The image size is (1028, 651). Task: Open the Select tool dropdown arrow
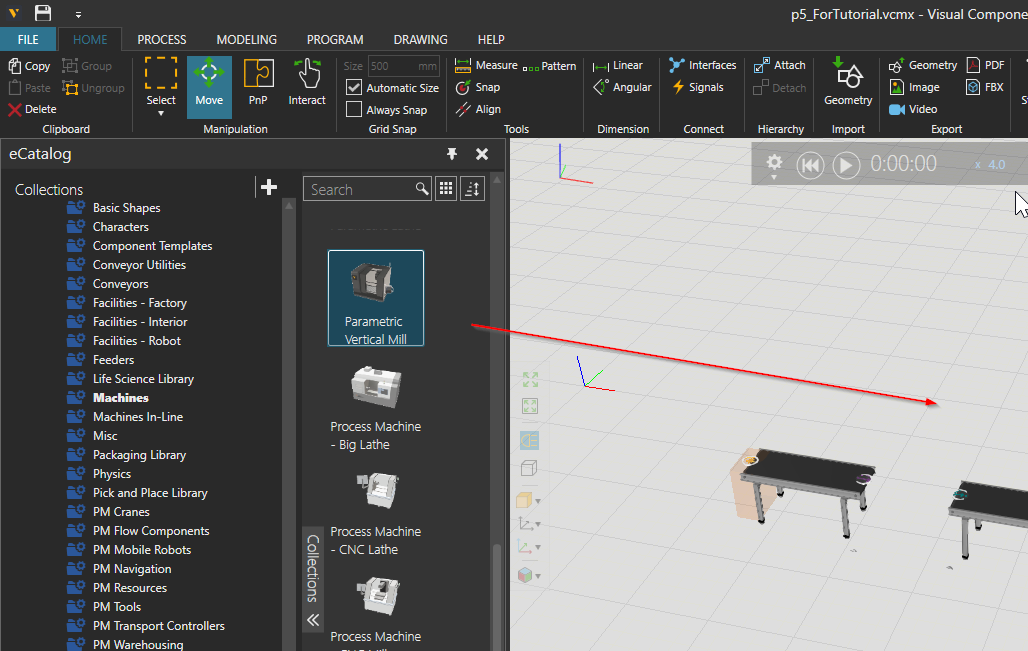coord(161,113)
